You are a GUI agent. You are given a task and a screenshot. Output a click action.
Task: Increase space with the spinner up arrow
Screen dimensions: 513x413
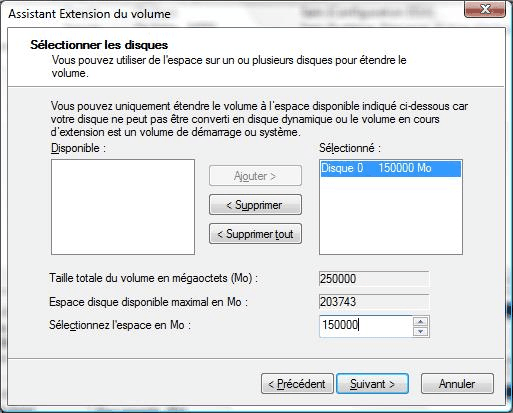click(421, 321)
